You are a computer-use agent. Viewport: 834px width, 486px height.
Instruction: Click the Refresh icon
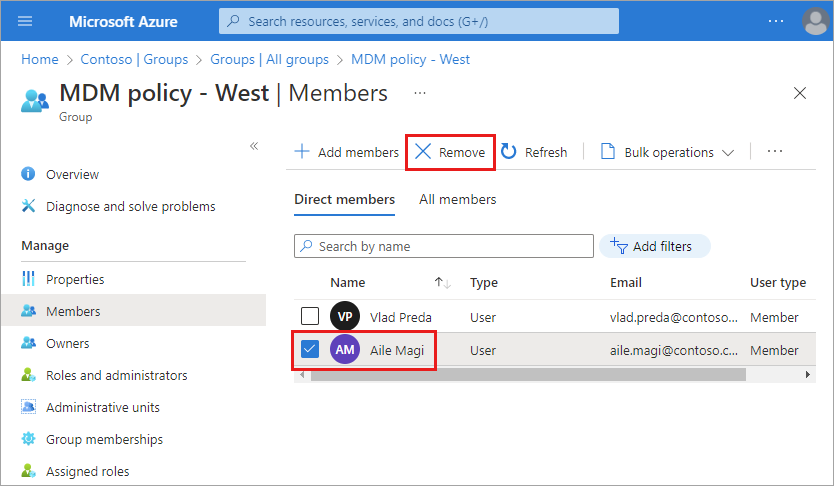click(x=509, y=152)
